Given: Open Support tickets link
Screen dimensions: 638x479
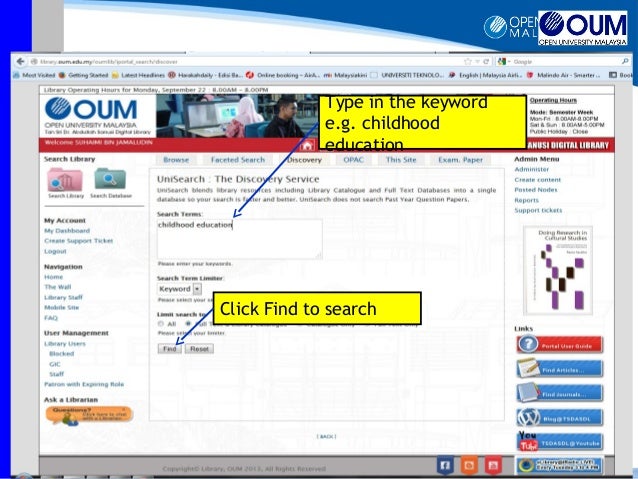Looking at the screenshot, I should tap(538, 210).
